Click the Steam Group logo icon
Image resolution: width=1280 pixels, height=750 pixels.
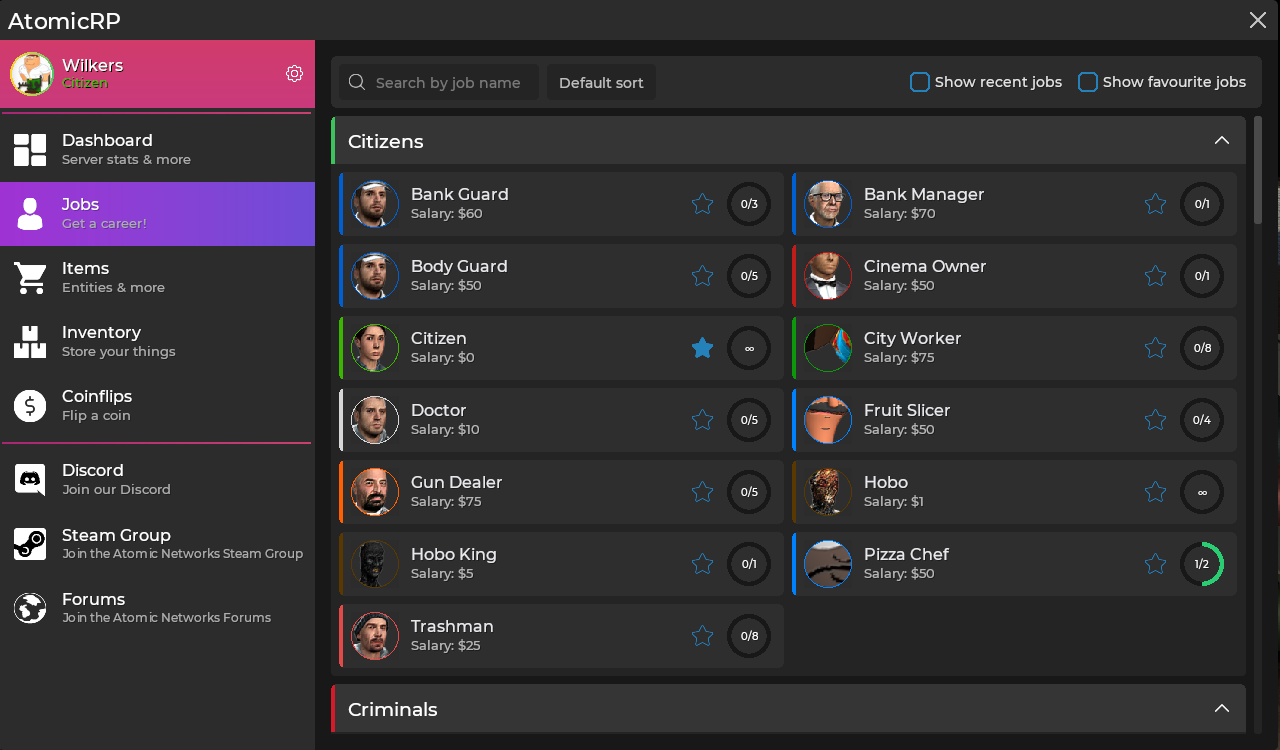point(30,544)
